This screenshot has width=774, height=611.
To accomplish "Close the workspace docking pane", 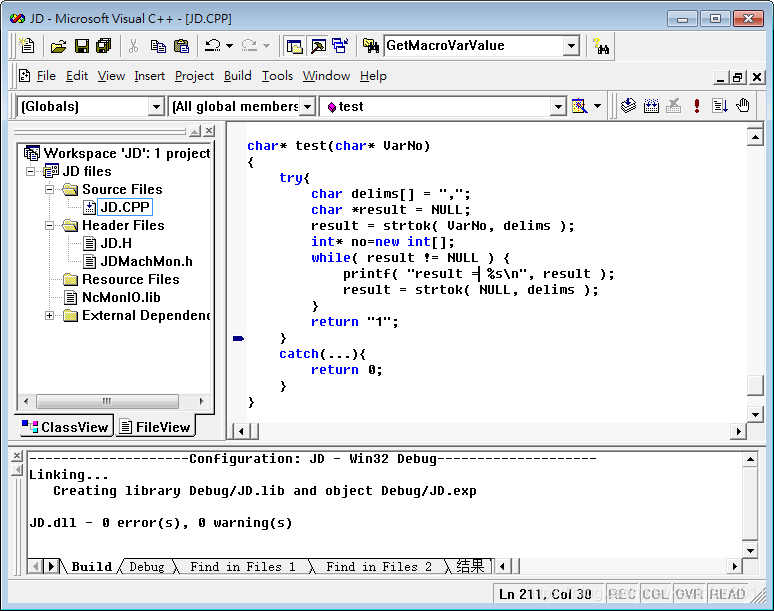I will tap(209, 131).
